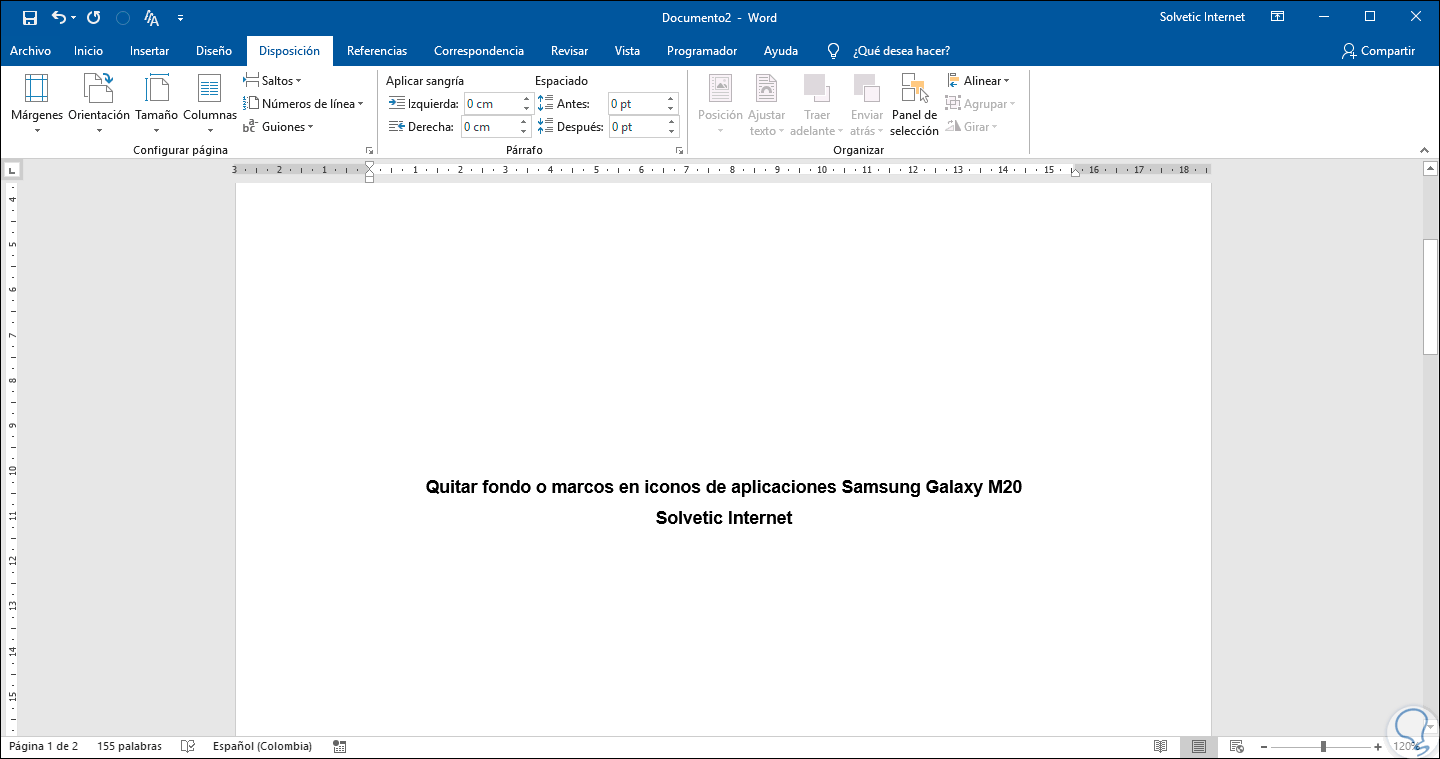Click the proofing errors book icon in the status bar
Viewport: 1440px width, 759px height.
pos(187,747)
